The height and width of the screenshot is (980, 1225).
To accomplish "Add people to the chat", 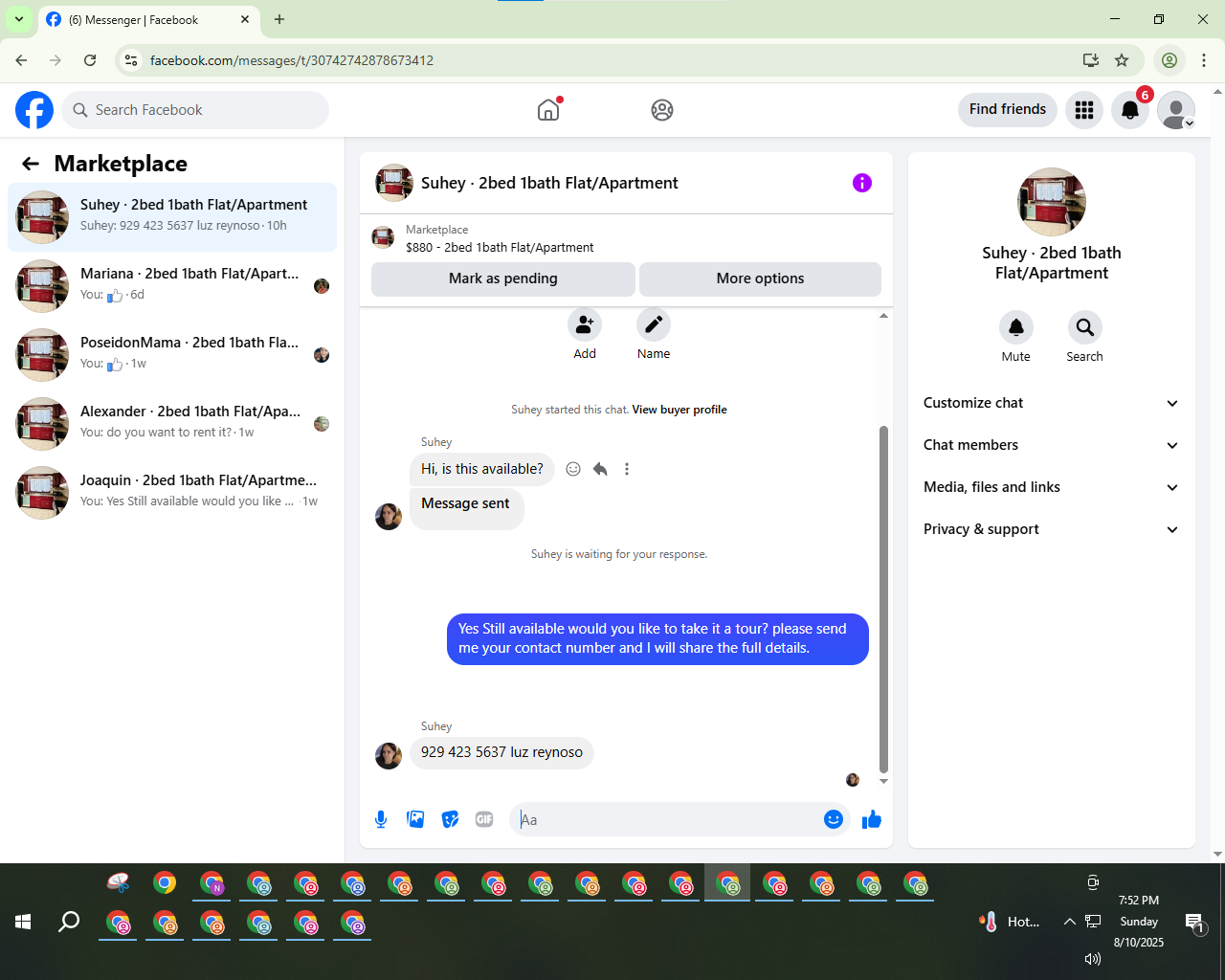I will pyautogui.click(x=585, y=325).
